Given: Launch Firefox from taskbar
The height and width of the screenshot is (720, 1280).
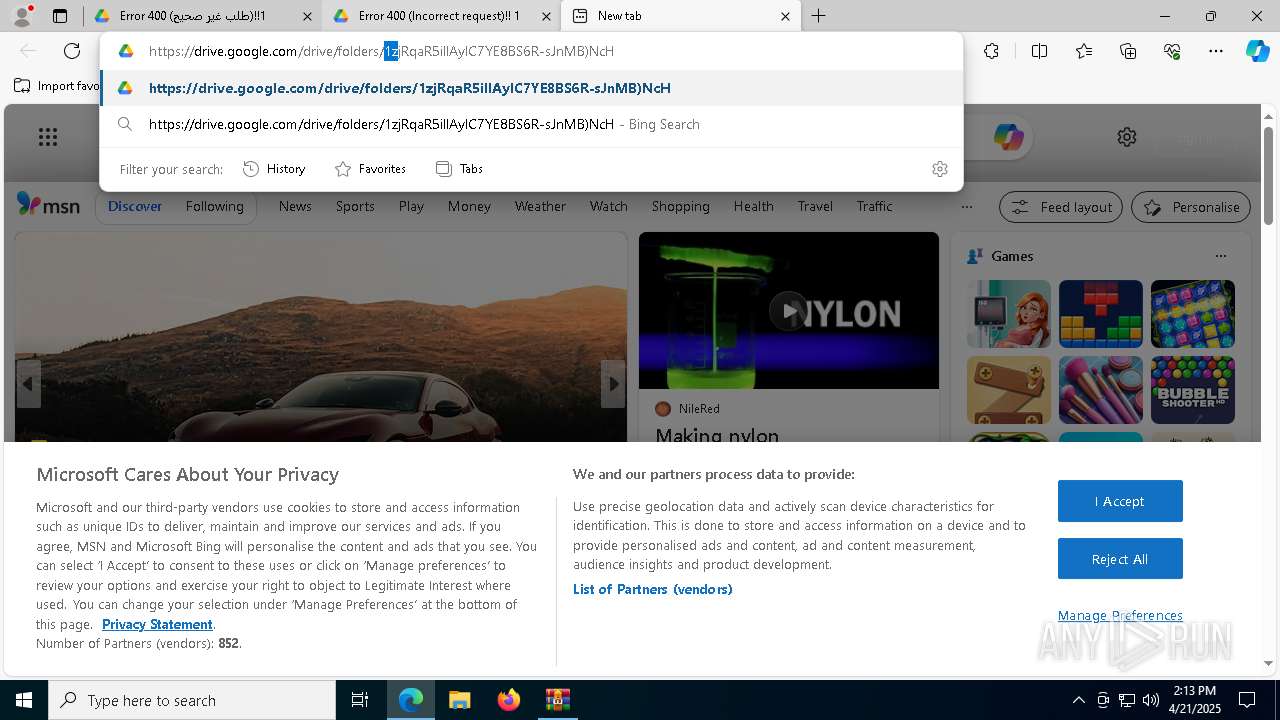Looking at the screenshot, I should (x=508, y=700).
